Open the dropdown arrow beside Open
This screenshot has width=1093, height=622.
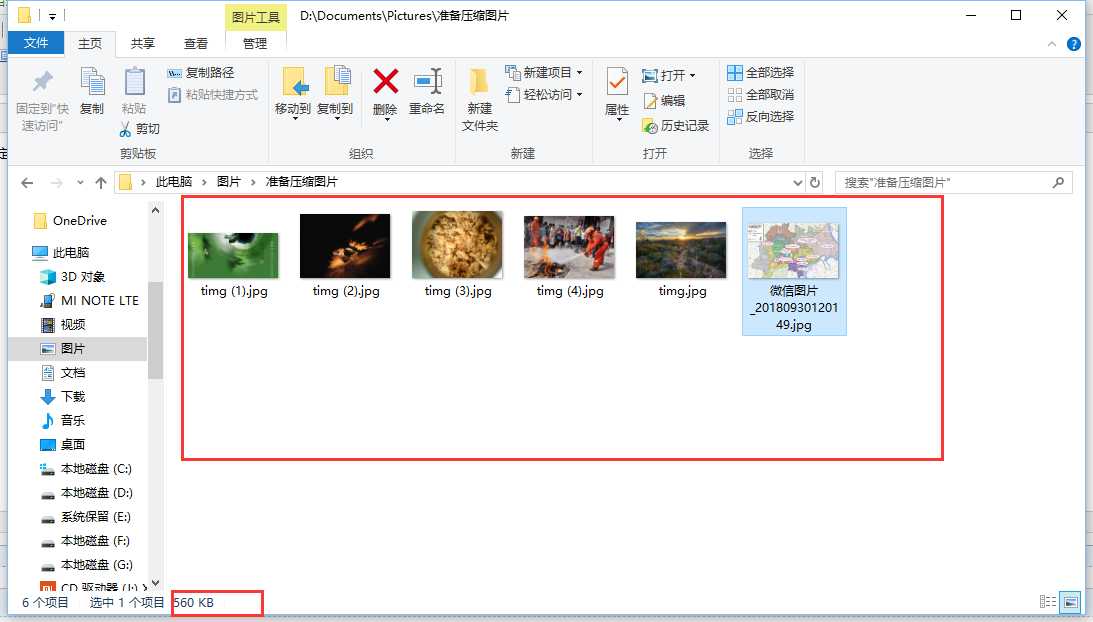[x=692, y=75]
